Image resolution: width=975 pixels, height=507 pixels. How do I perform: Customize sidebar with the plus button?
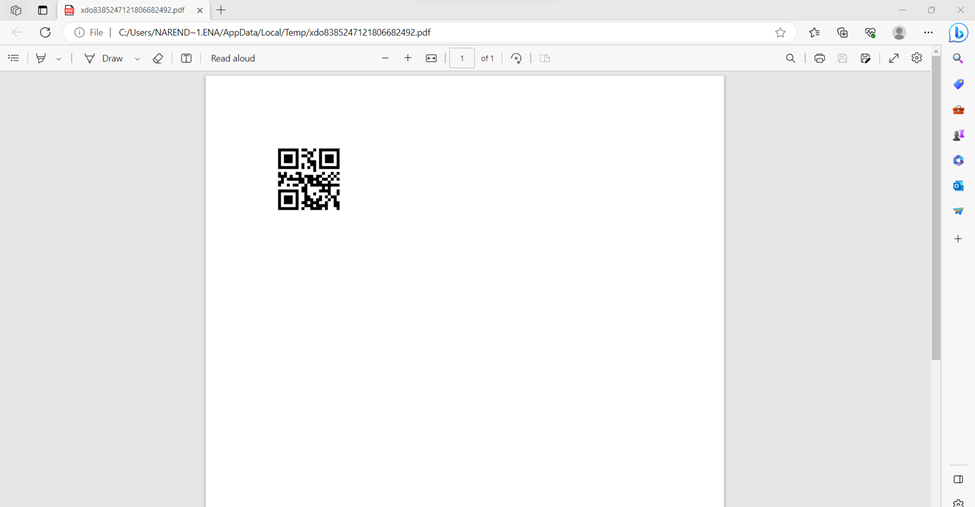point(958,239)
